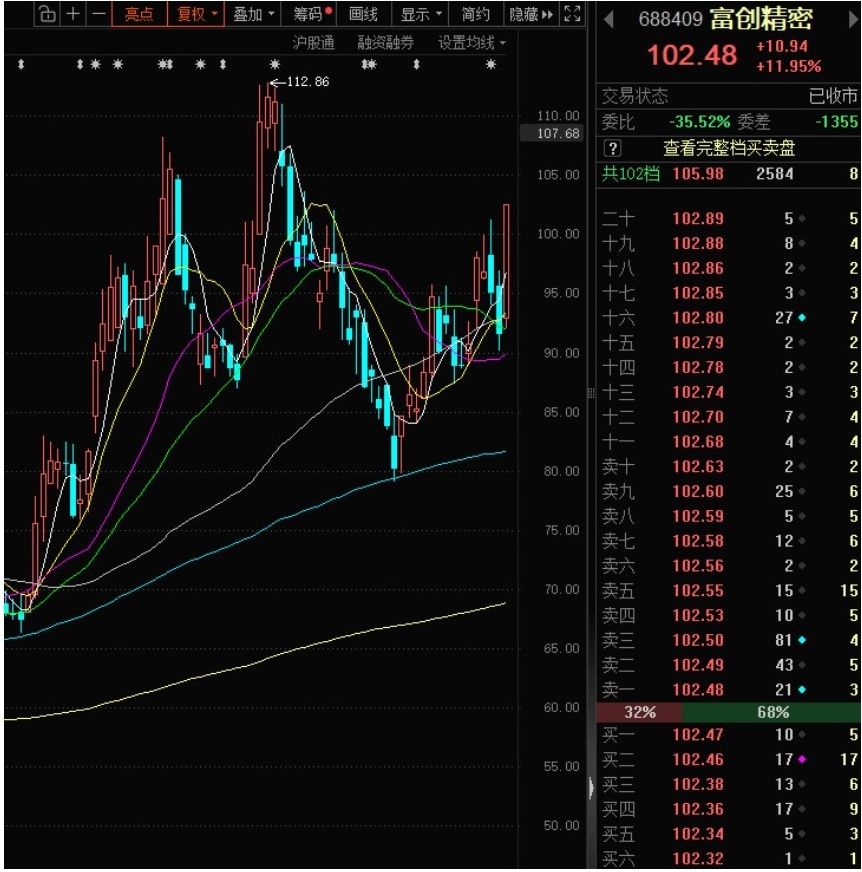
Task: Toggle the 亮点 highlights button
Action: click(x=139, y=14)
